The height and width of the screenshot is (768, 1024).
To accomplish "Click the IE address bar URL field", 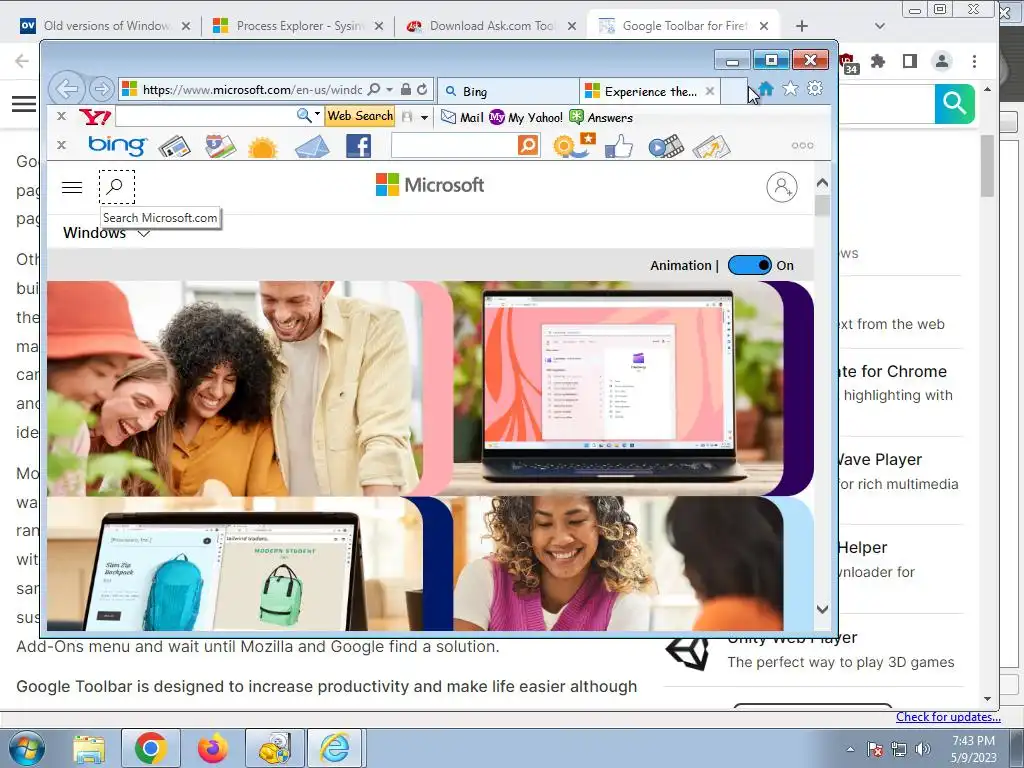I will (251, 89).
